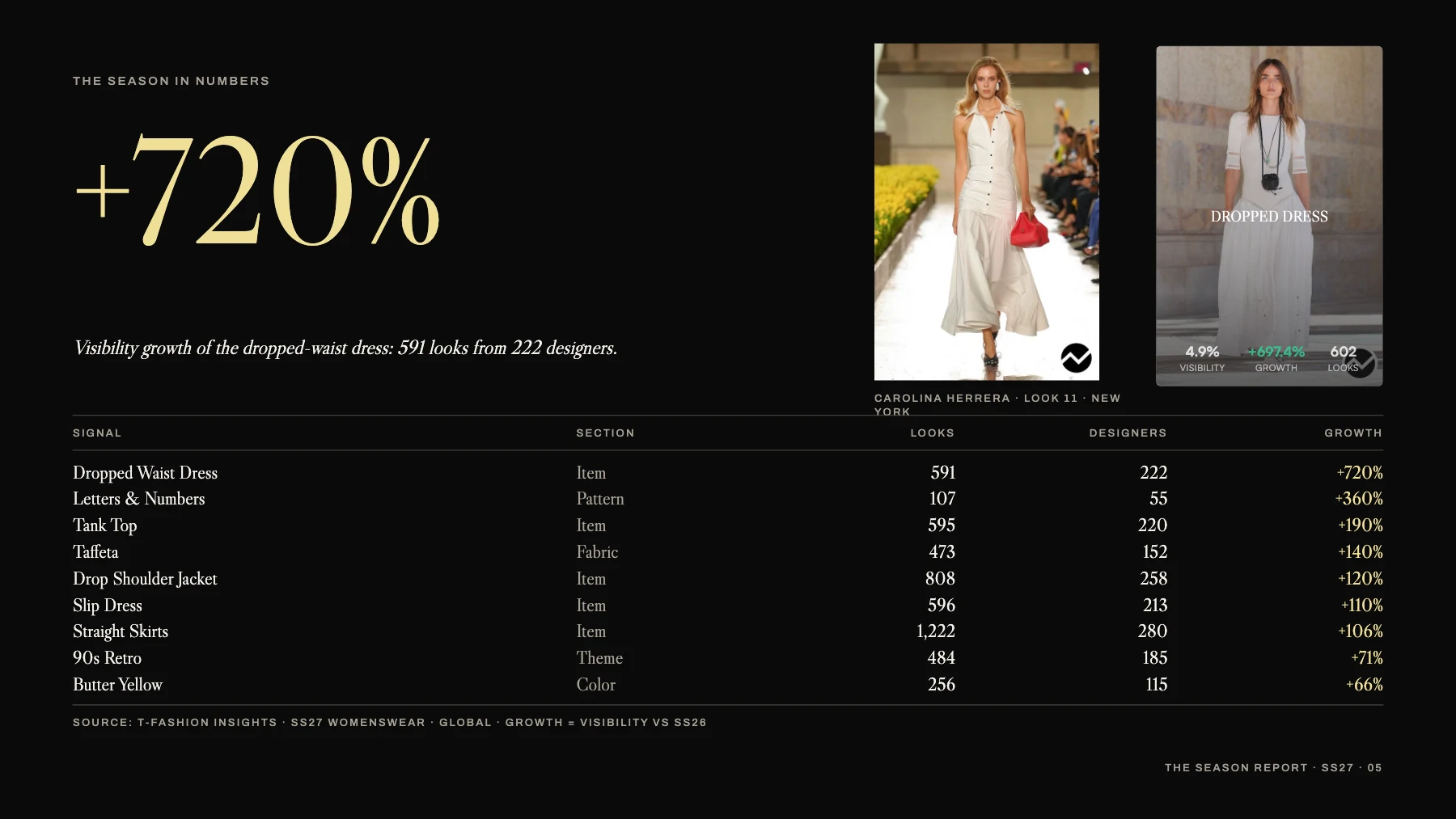Viewport: 1456px width, 819px height.
Task: Click the +190% growth value
Action: pos(1361,526)
